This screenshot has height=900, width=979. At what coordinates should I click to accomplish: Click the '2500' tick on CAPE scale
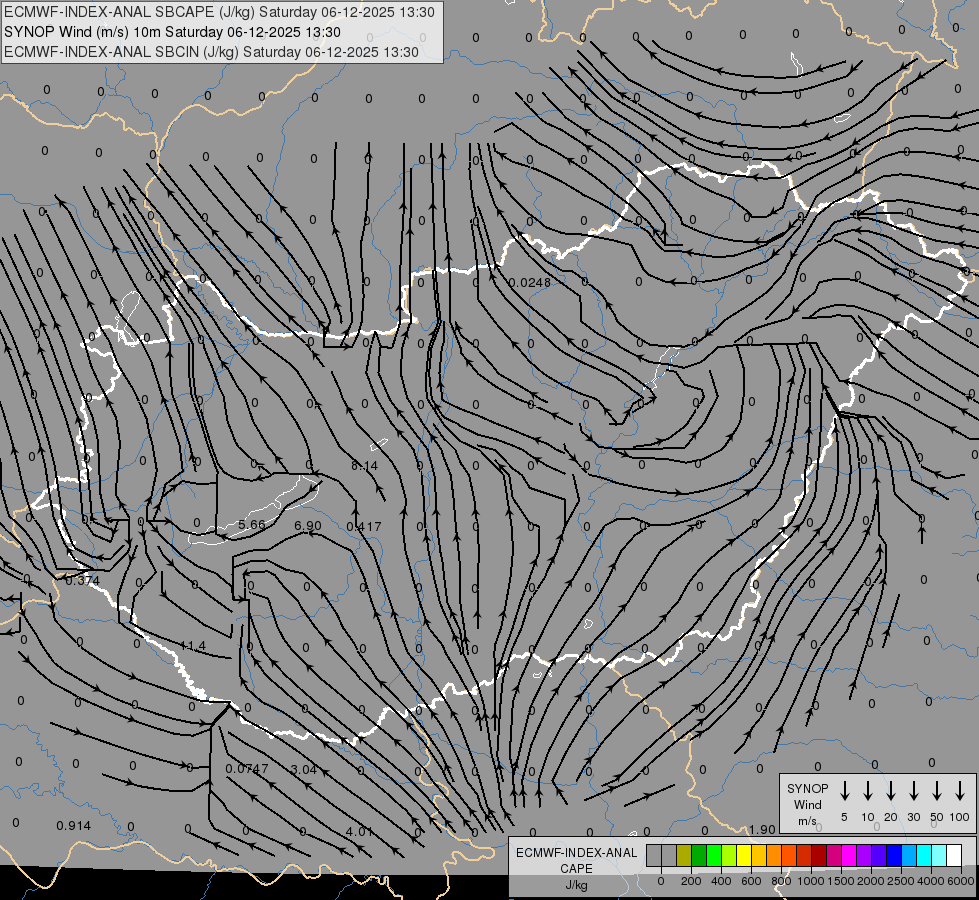tap(901, 881)
